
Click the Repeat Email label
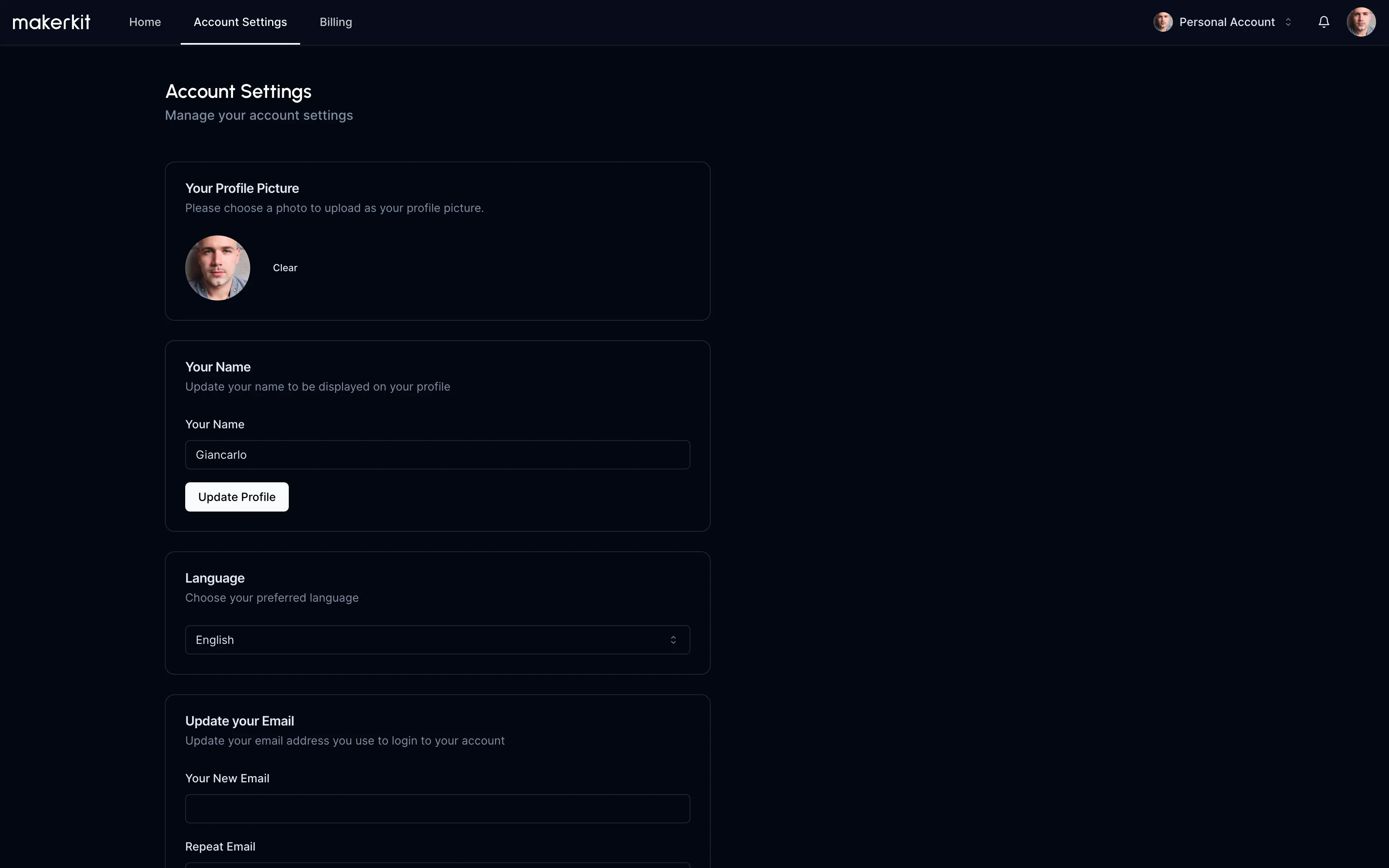(x=220, y=847)
